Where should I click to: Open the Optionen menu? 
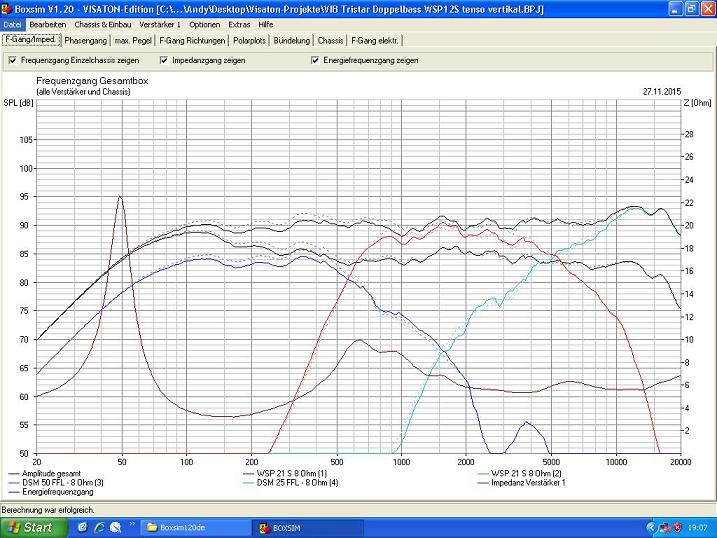(x=204, y=25)
